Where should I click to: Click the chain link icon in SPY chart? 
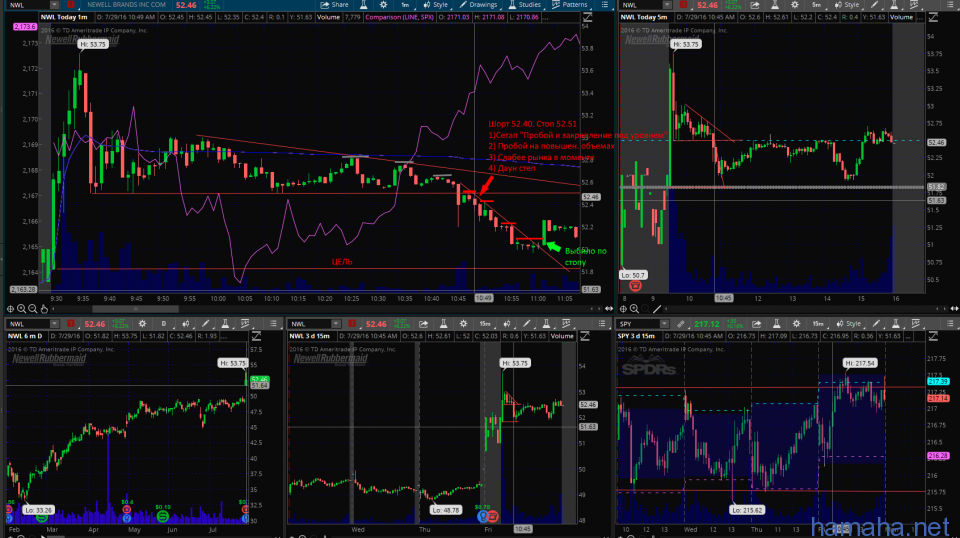[x=681, y=324]
